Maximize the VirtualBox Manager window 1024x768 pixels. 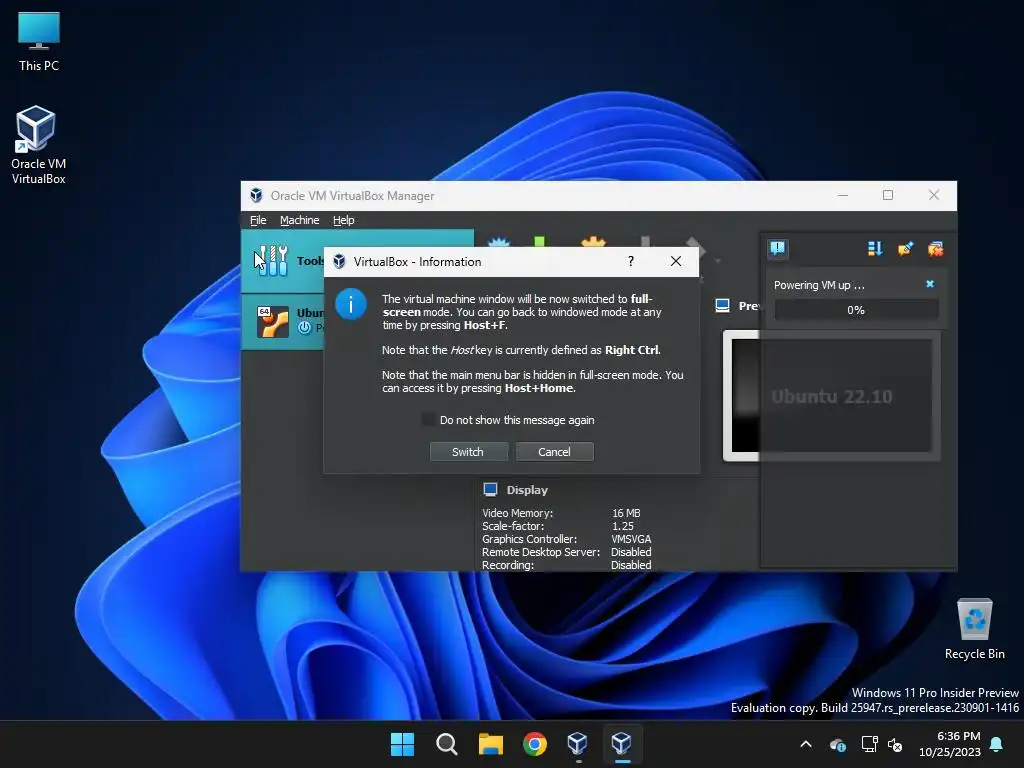click(x=888, y=195)
